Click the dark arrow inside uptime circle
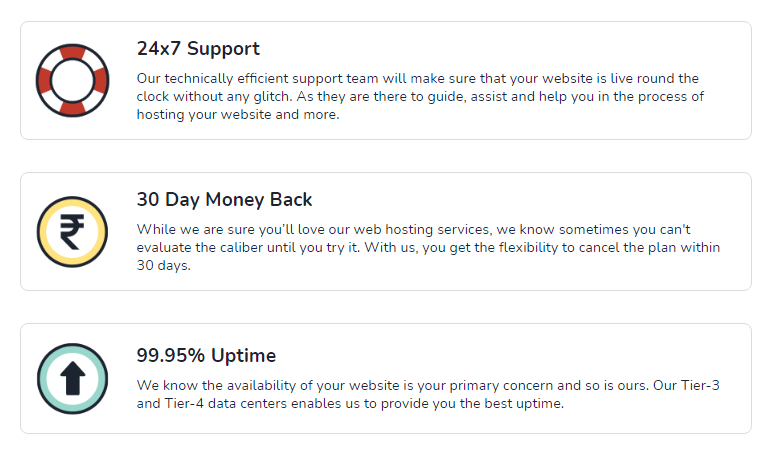This screenshot has width=776, height=454. click(x=73, y=378)
